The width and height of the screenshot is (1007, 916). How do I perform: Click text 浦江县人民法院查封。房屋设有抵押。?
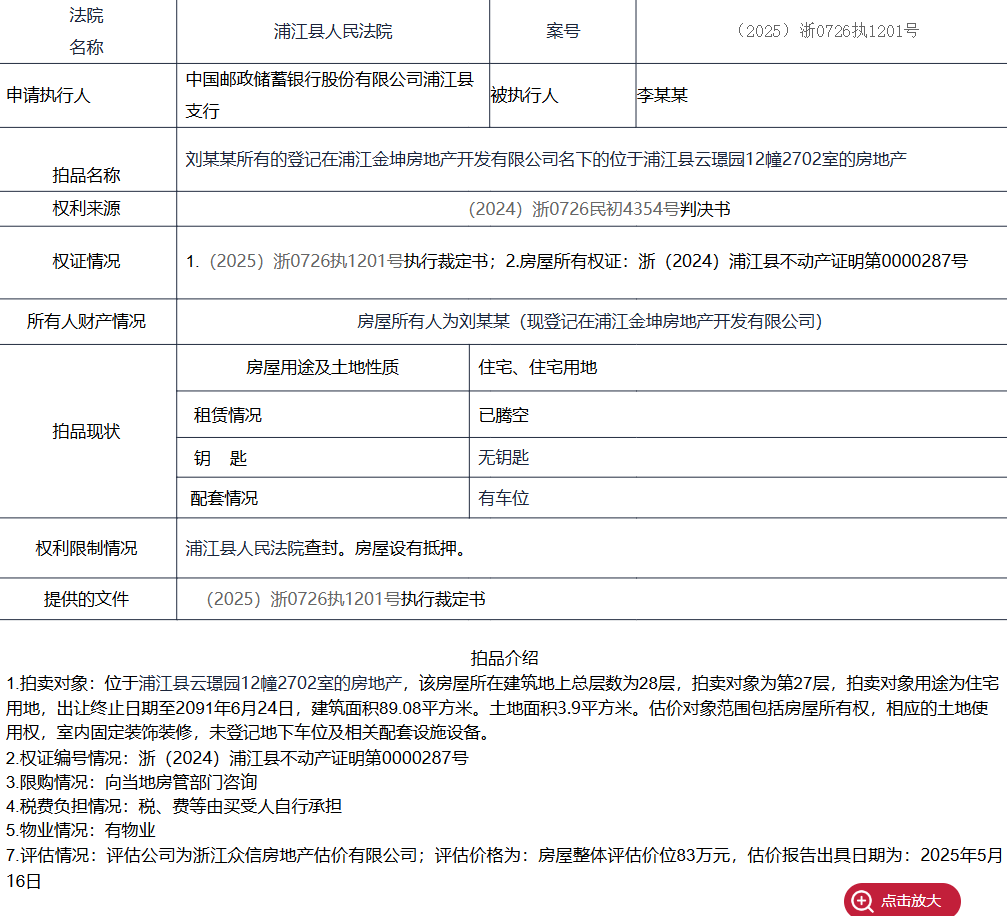click(327, 548)
